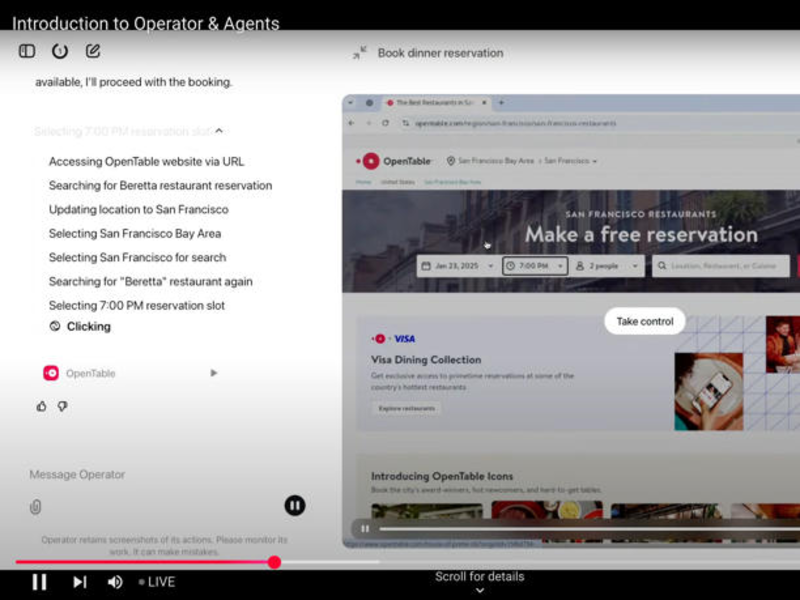Mute the video volume
Screen dimensions: 800x600
[x=115, y=582]
